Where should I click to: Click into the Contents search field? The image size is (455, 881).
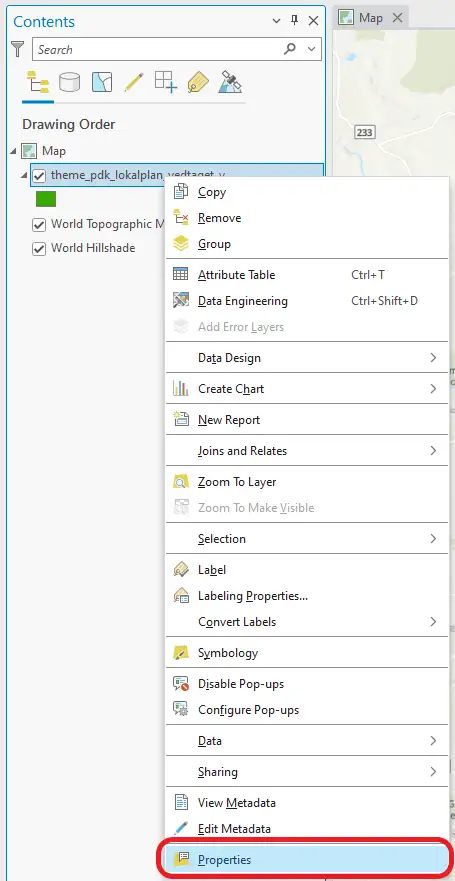160,49
